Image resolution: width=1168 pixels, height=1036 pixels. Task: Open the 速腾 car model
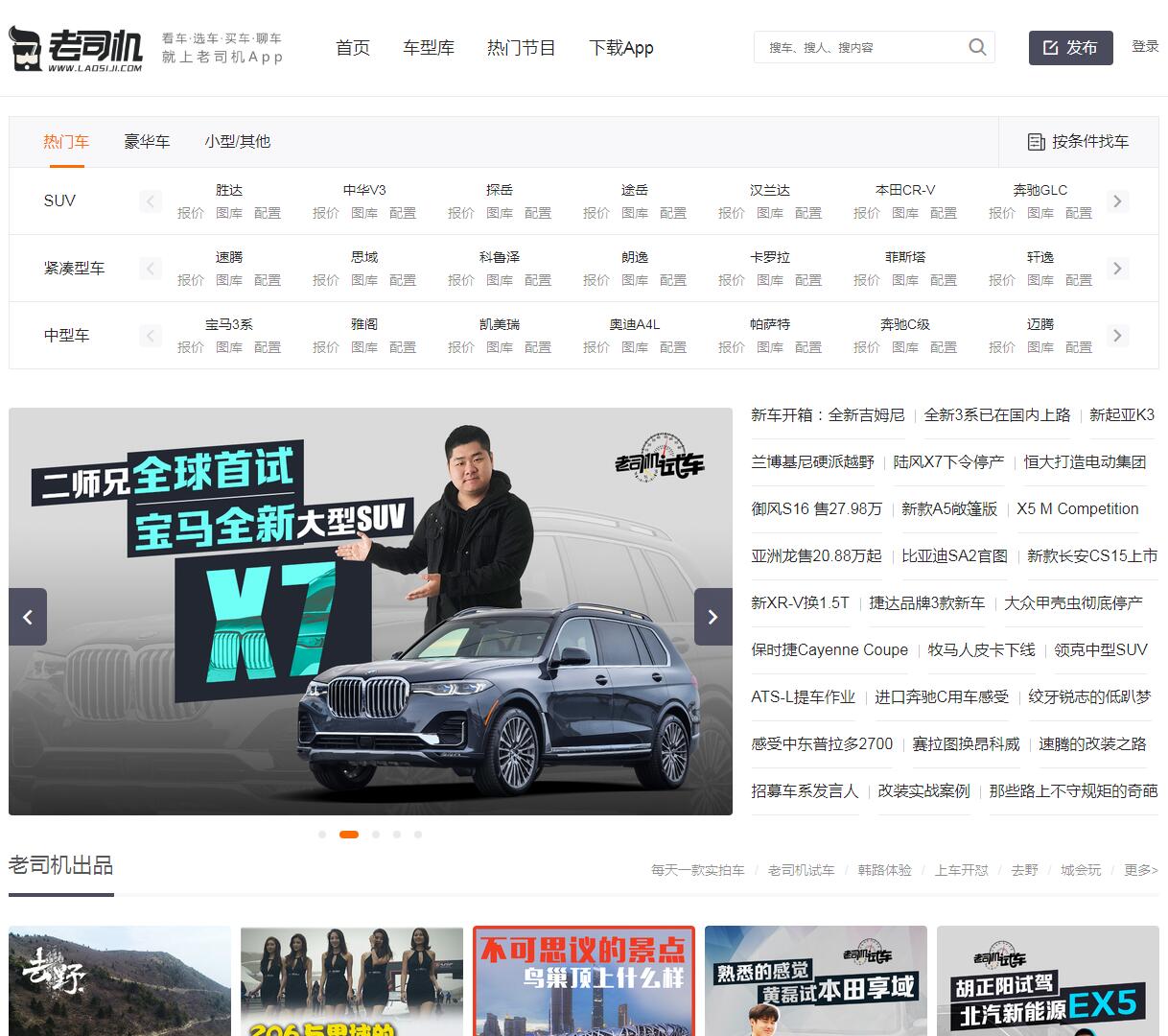[x=229, y=257]
